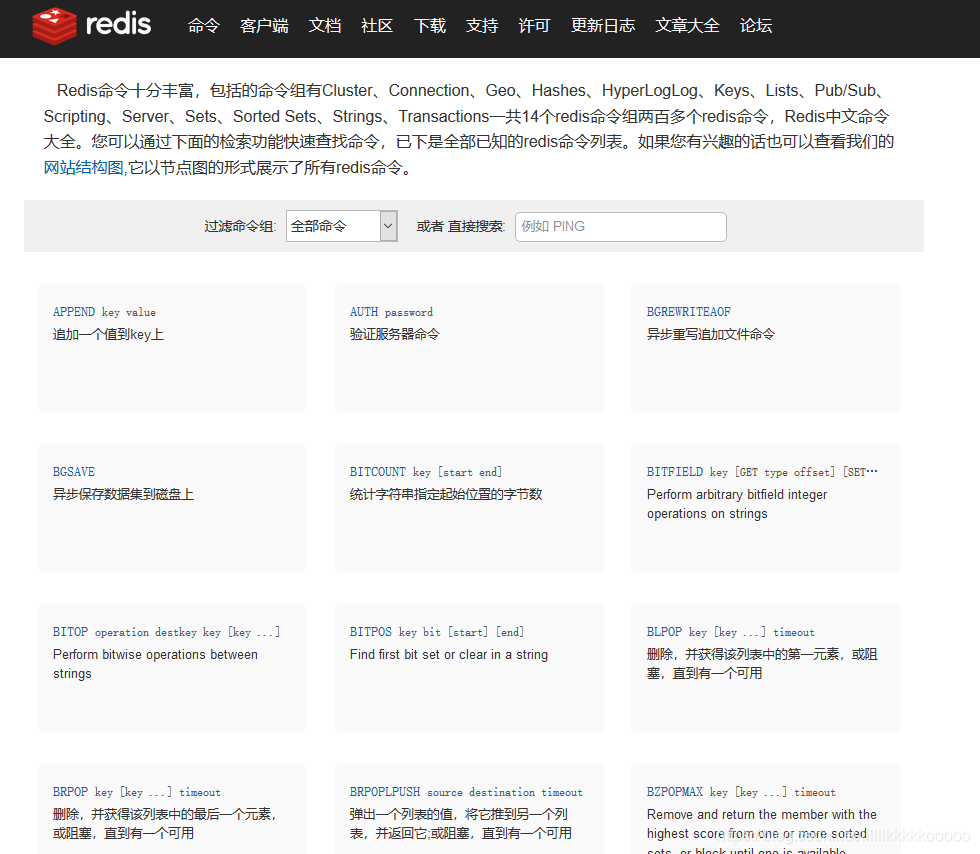Click the description 异步重写追加文件命令
The height and width of the screenshot is (854, 980).
711,334
